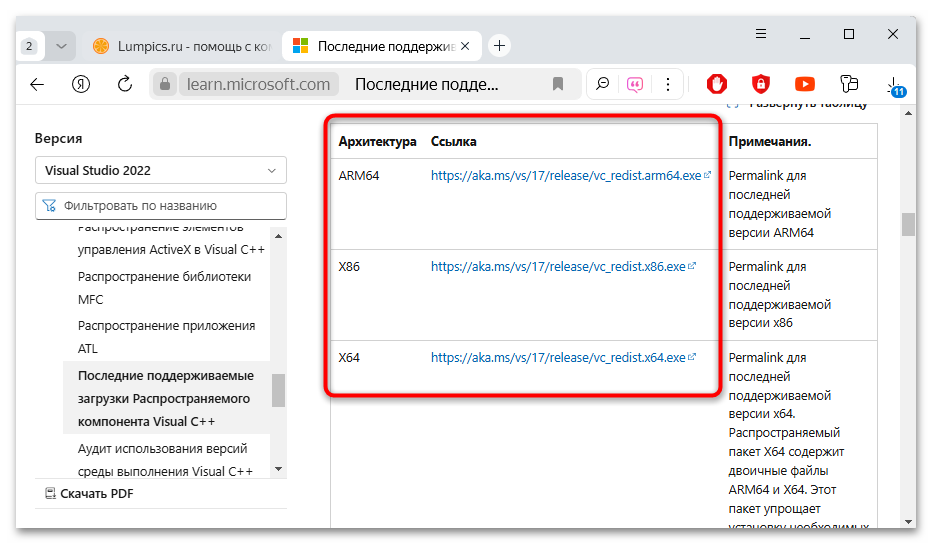Viewport: 932px width, 544px height.
Task: Select the Последние поддерживаемые tab
Action: click(x=380, y=46)
